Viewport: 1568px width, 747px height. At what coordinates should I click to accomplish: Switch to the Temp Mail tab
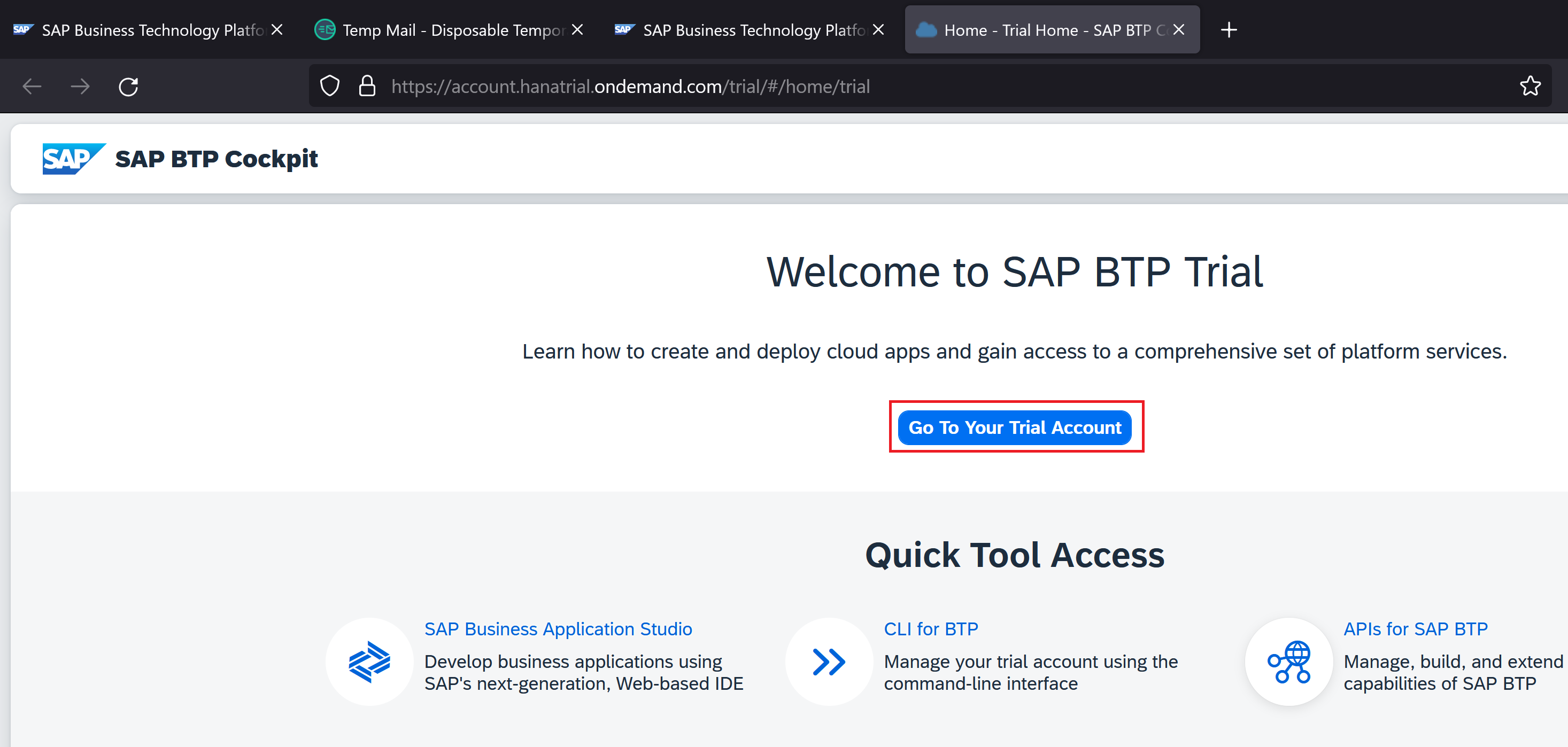pos(438,30)
